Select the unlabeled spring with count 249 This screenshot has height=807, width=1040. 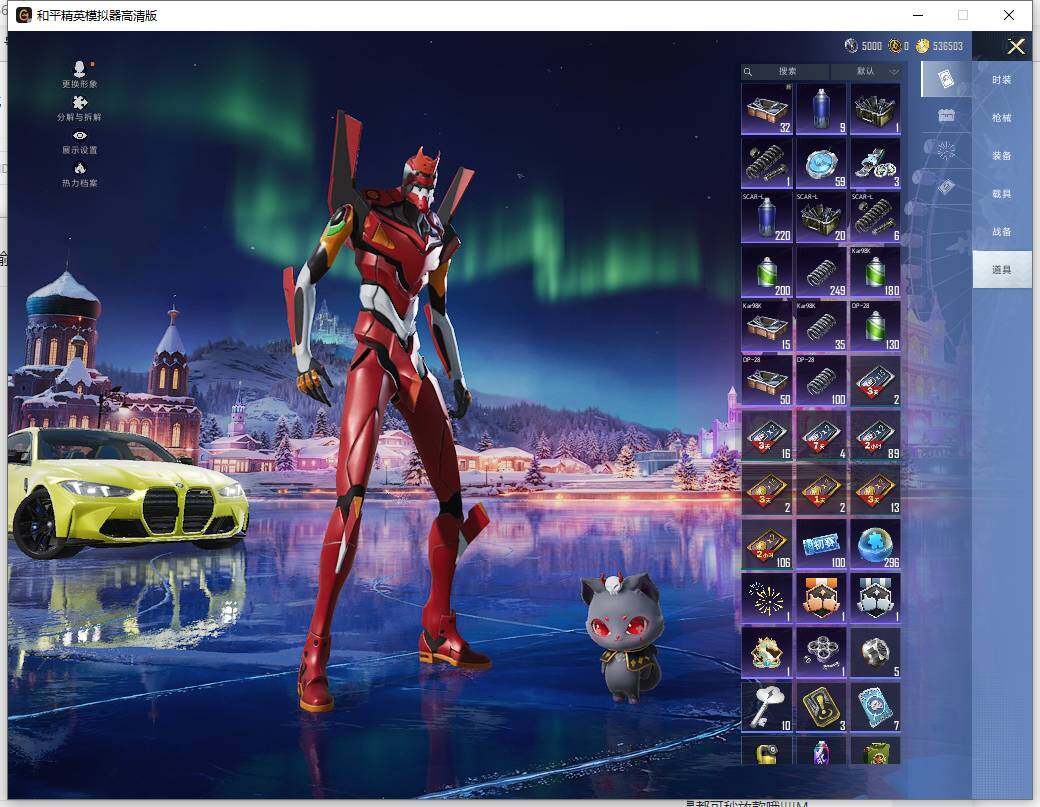pyautogui.click(x=821, y=272)
